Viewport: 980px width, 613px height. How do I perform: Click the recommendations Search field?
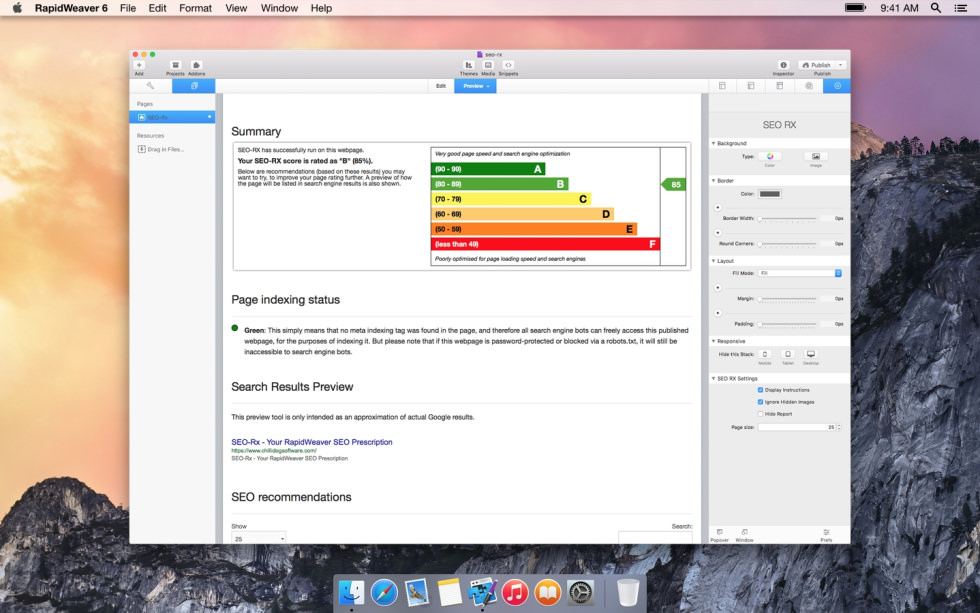pyautogui.click(x=655, y=537)
